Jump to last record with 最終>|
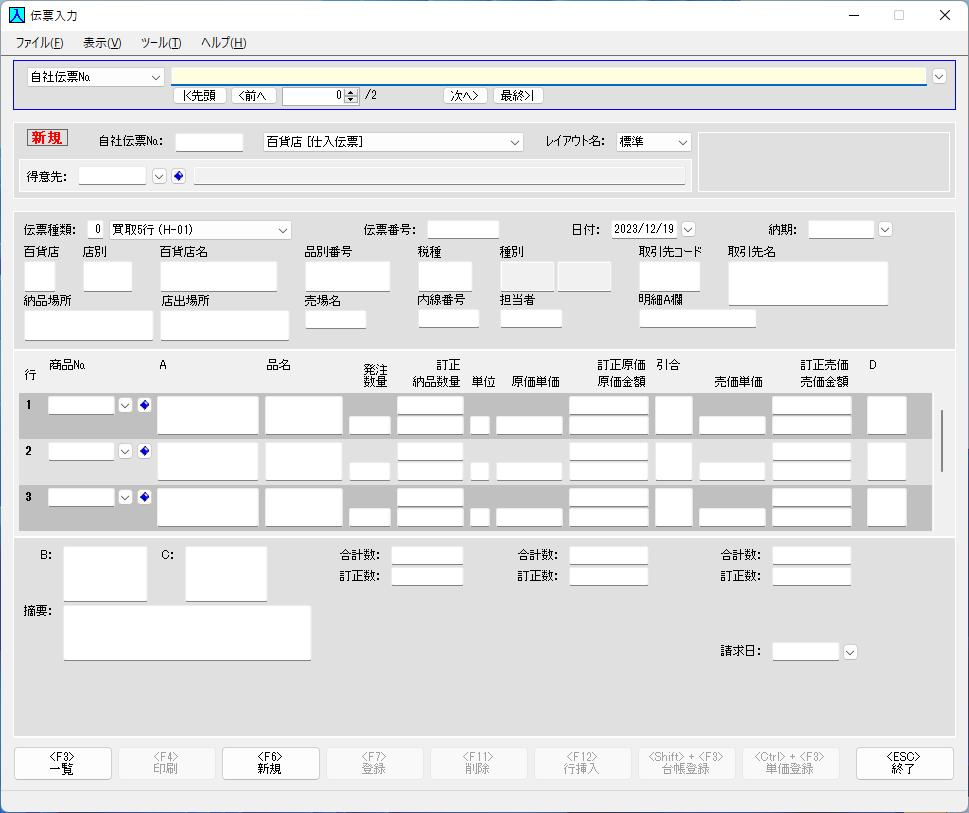The image size is (969, 813). [x=518, y=96]
